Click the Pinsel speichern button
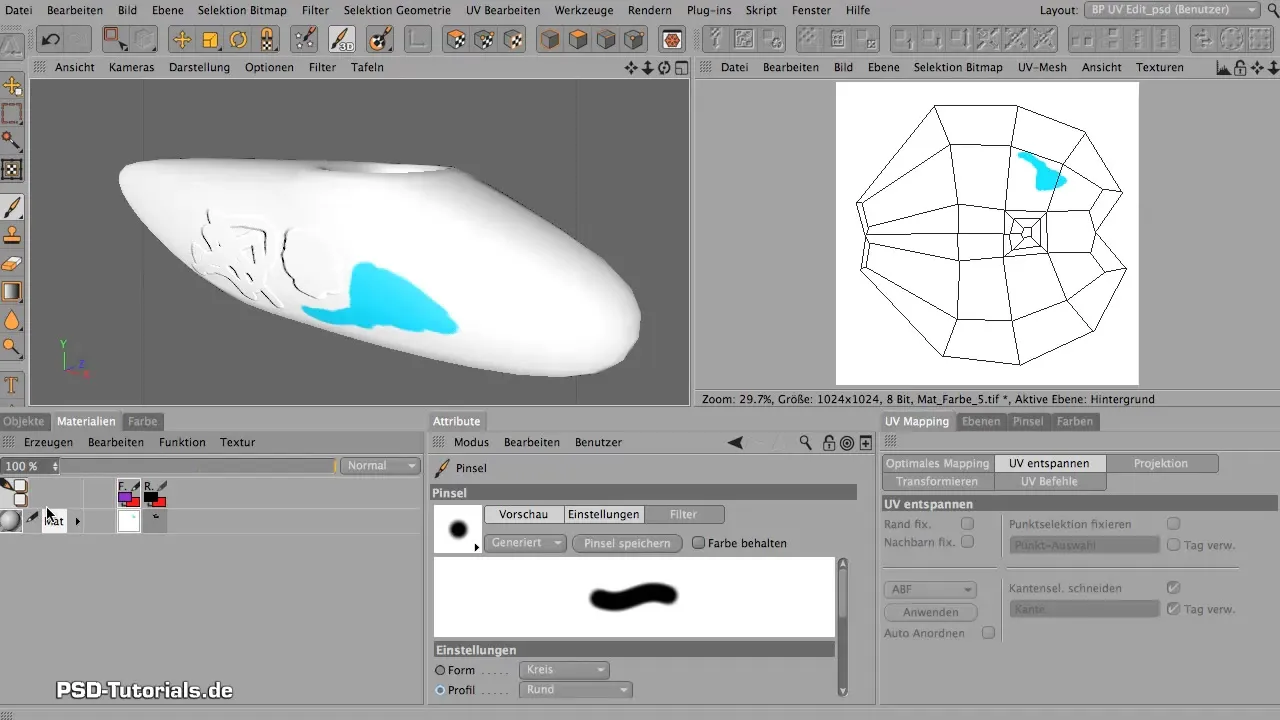 point(627,543)
